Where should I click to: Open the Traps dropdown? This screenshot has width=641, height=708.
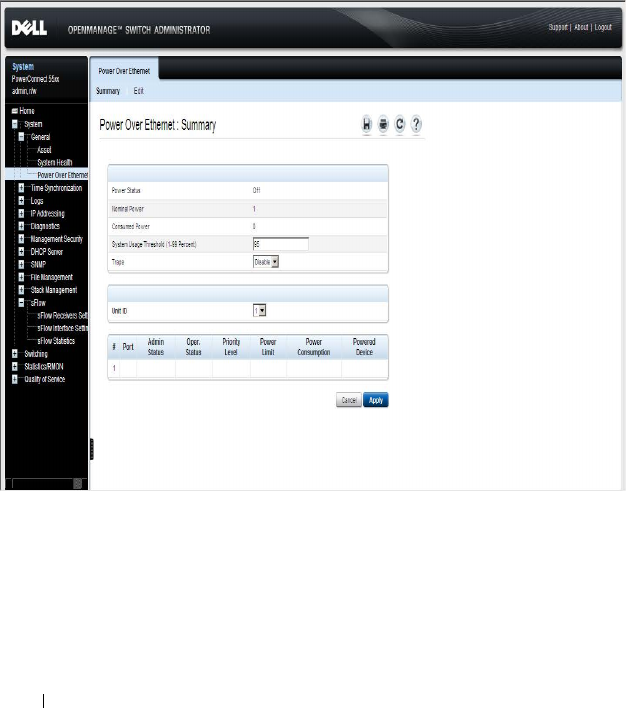[x=266, y=262]
